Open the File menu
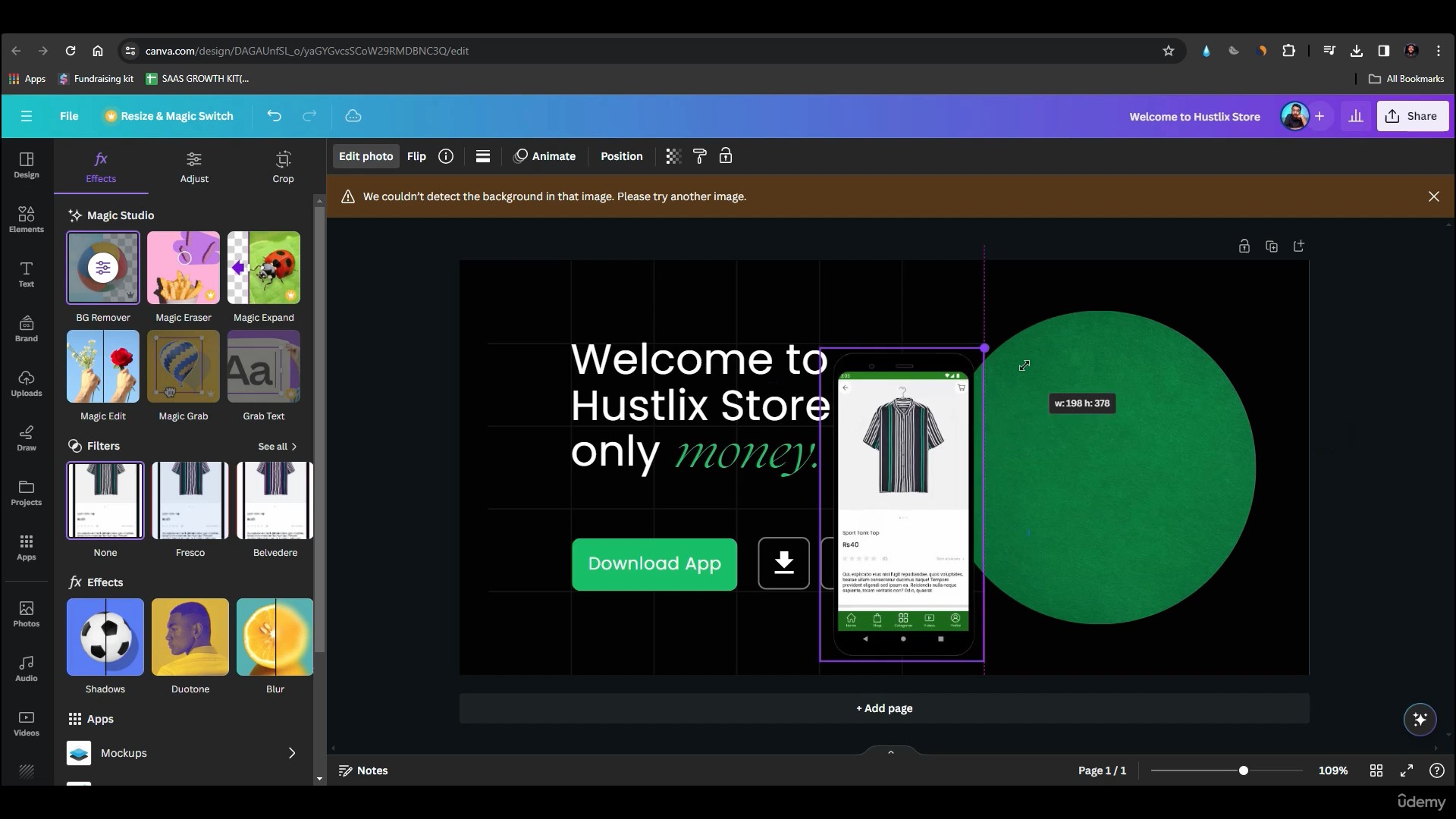This screenshot has width=1456, height=819. pyautogui.click(x=69, y=116)
